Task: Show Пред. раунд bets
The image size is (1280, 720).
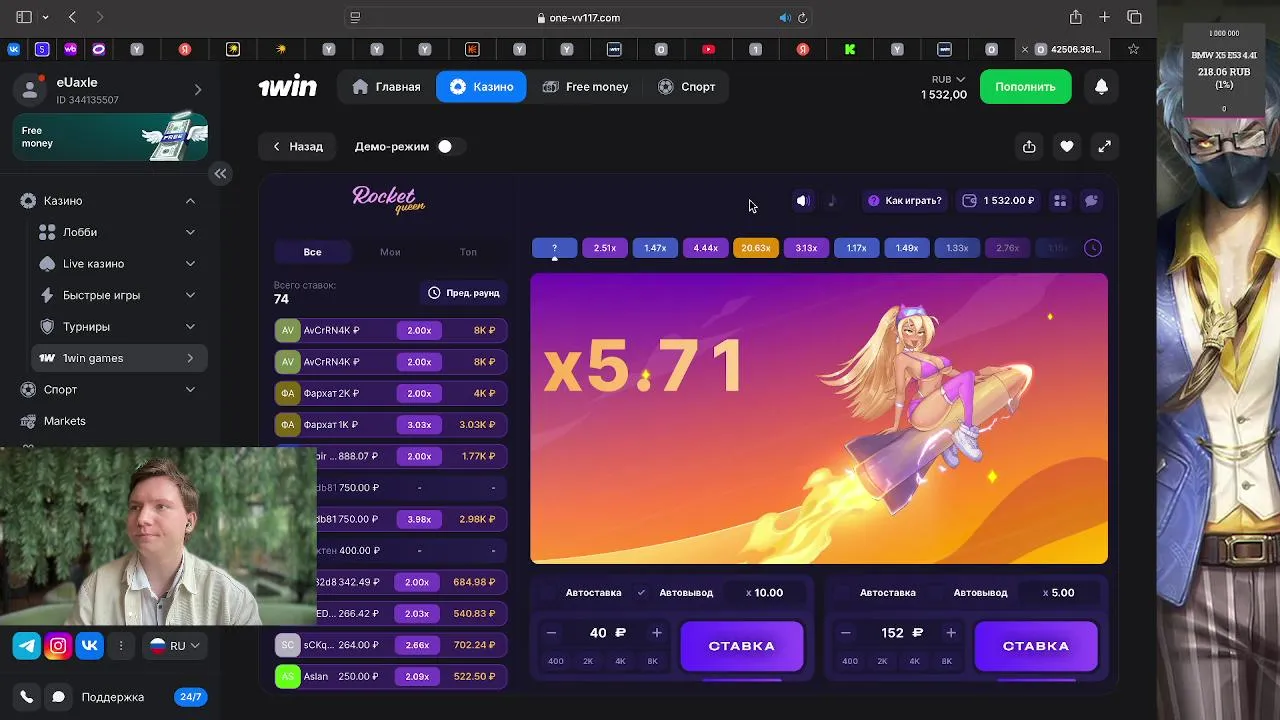Action: tap(464, 293)
